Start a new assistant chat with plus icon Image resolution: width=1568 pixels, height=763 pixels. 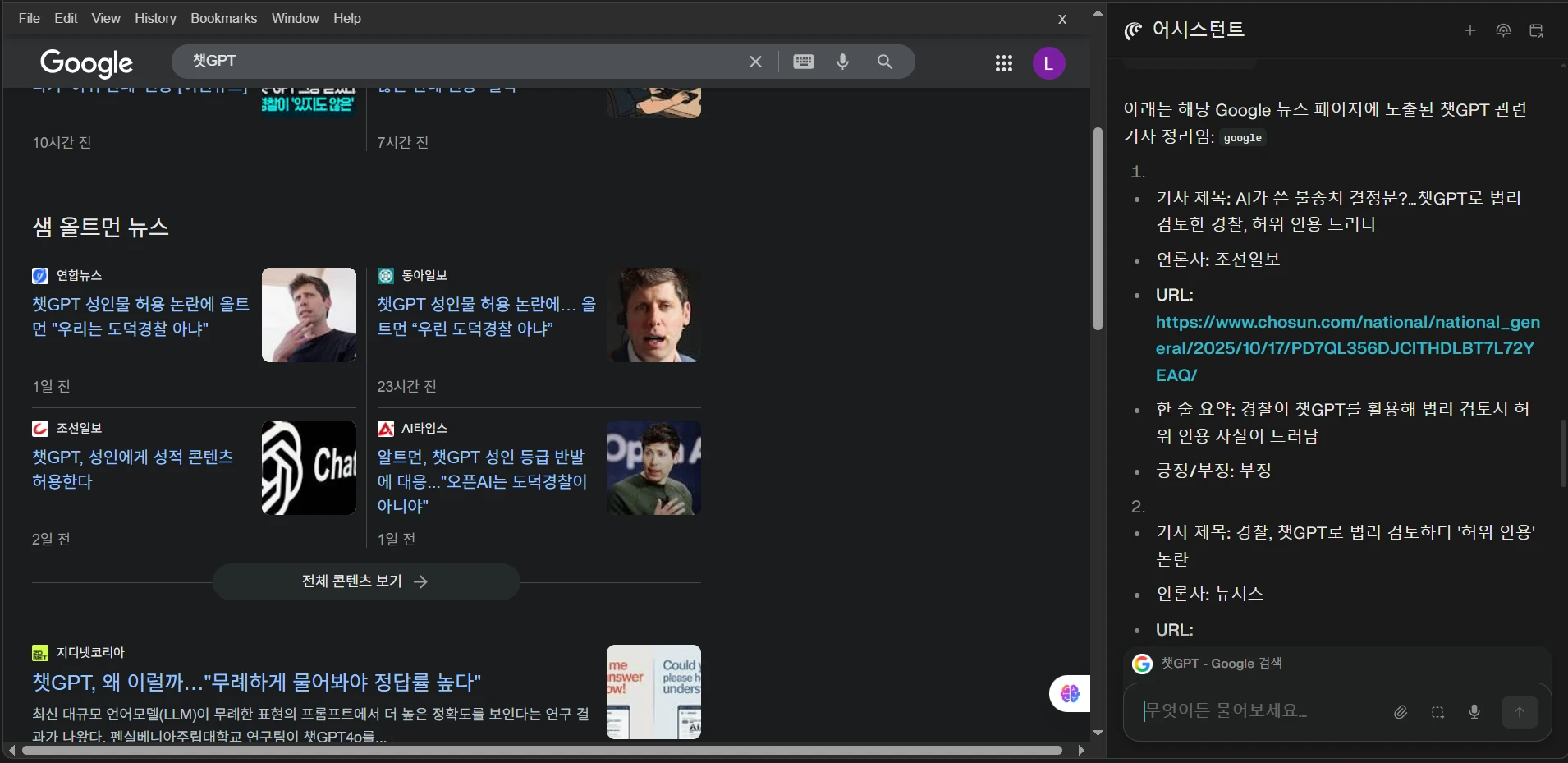click(1469, 30)
